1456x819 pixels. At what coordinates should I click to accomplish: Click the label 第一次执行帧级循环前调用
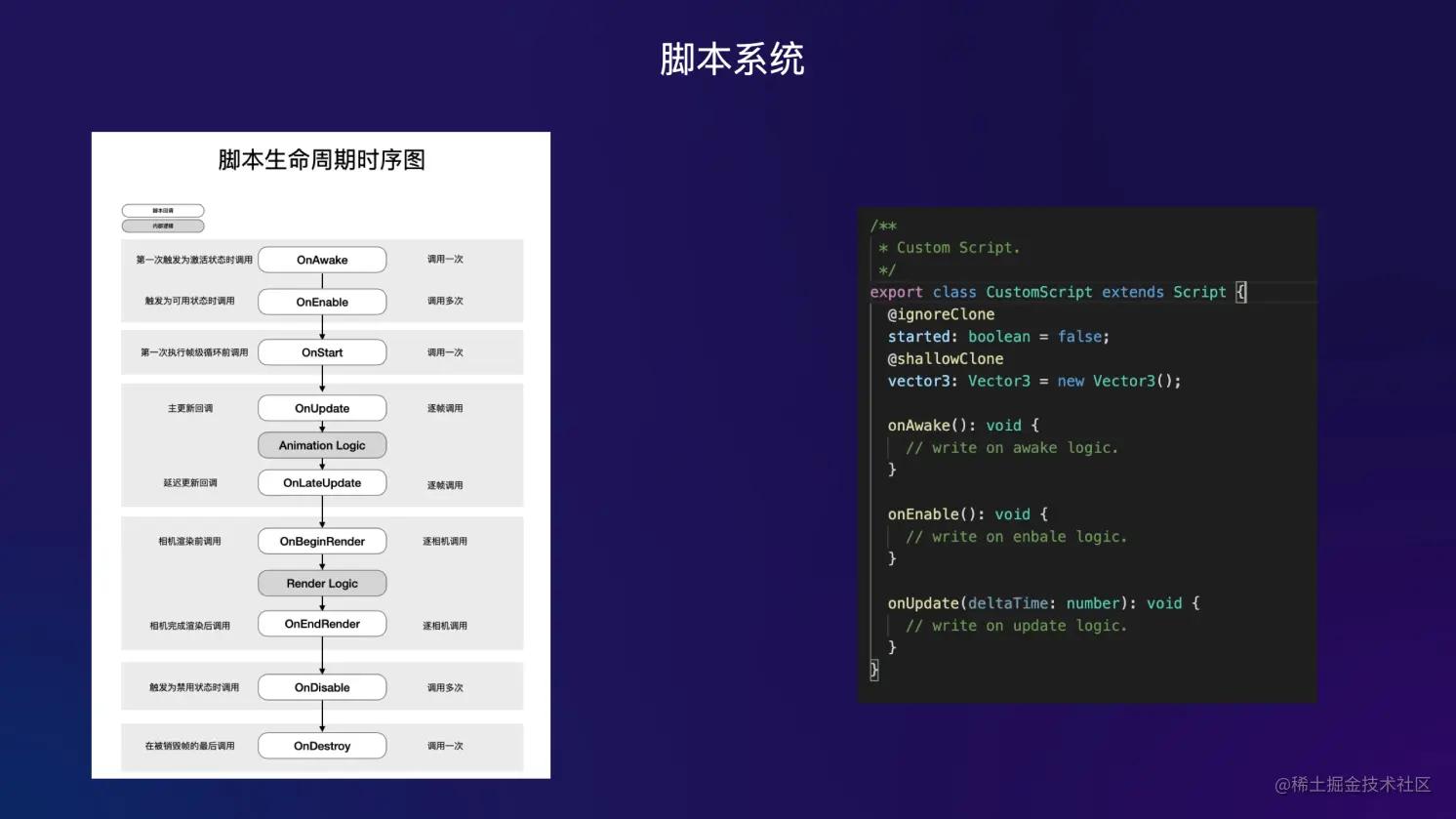[194, 352]
